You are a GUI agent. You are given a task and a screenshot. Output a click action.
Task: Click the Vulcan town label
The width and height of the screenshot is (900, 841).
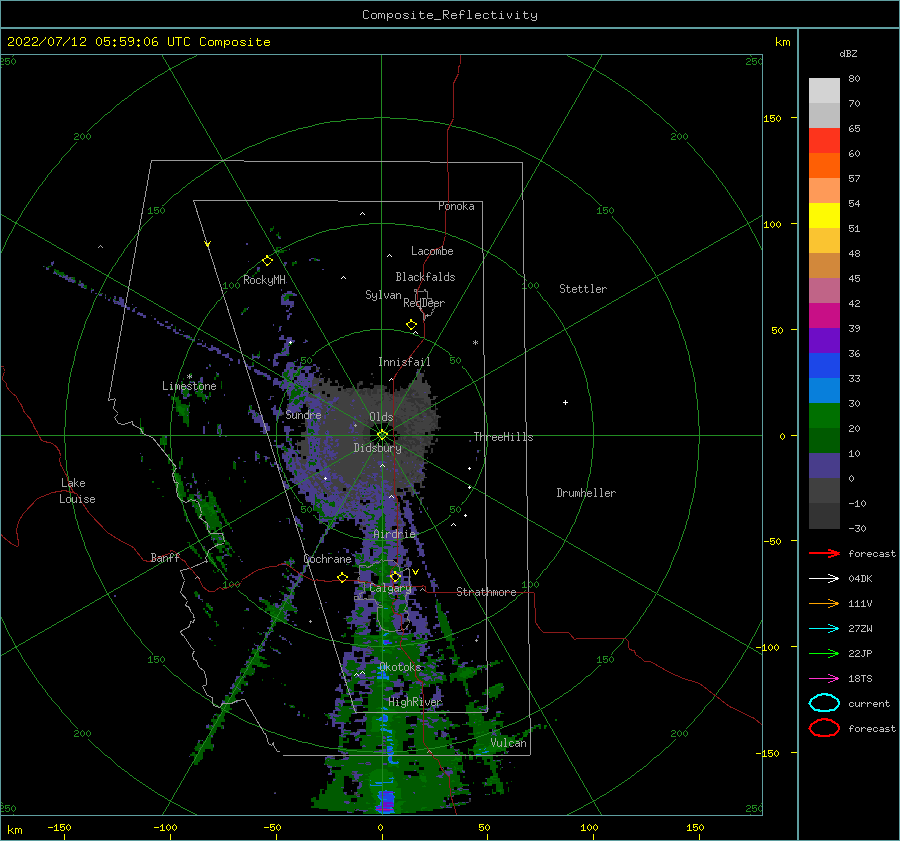509,743
